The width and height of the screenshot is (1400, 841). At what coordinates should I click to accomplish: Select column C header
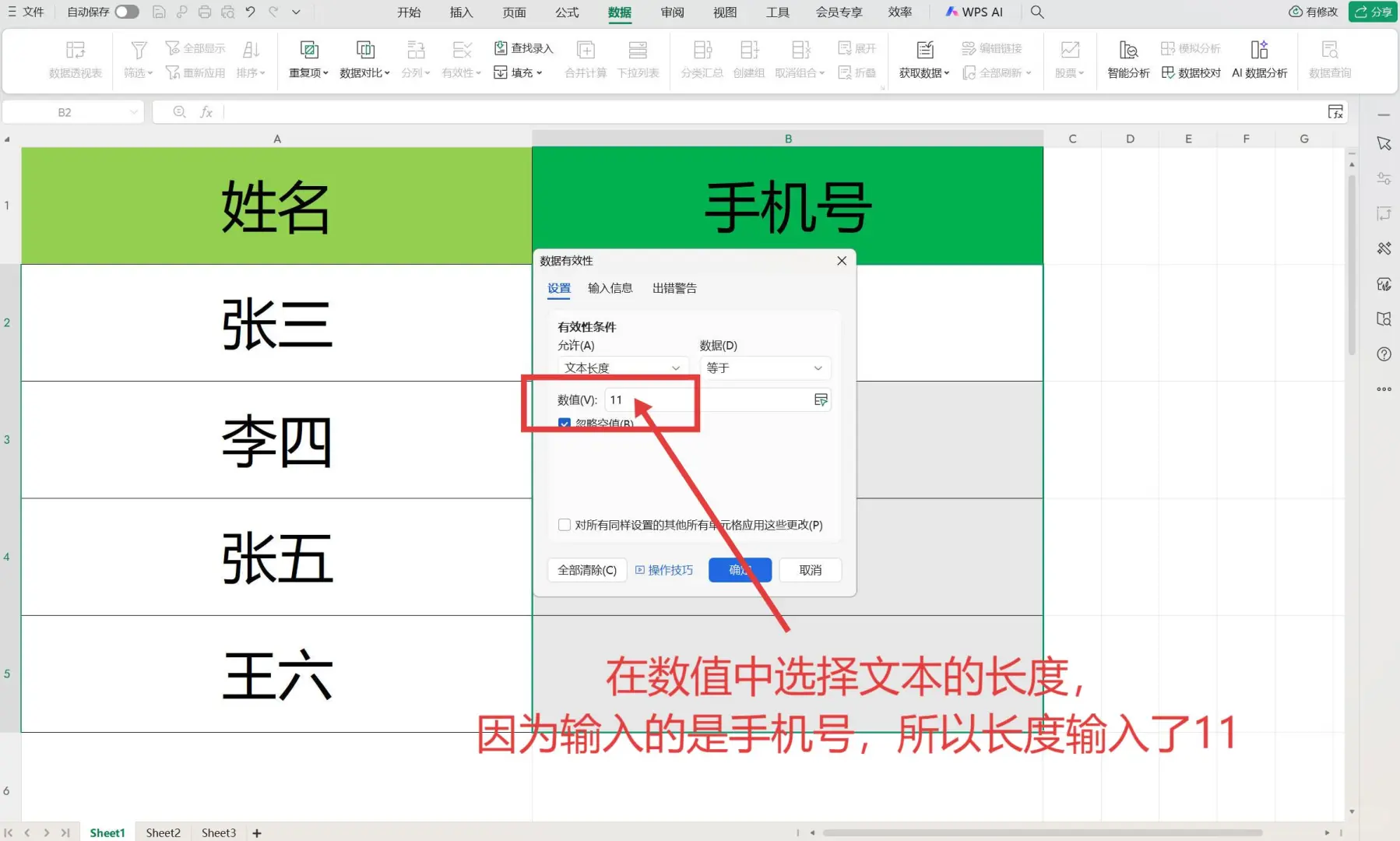click(x=1072, y=139)
